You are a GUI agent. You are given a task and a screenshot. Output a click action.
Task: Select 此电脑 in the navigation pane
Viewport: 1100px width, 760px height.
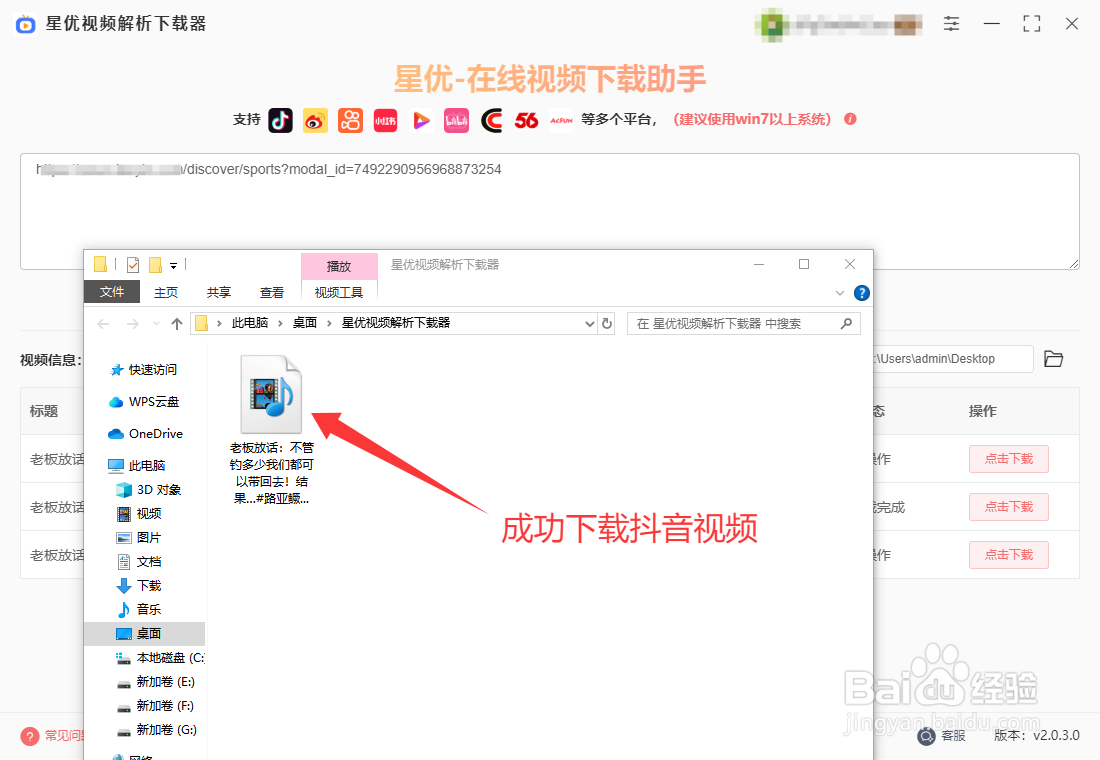pyautogui.click(x=138, y=465)
